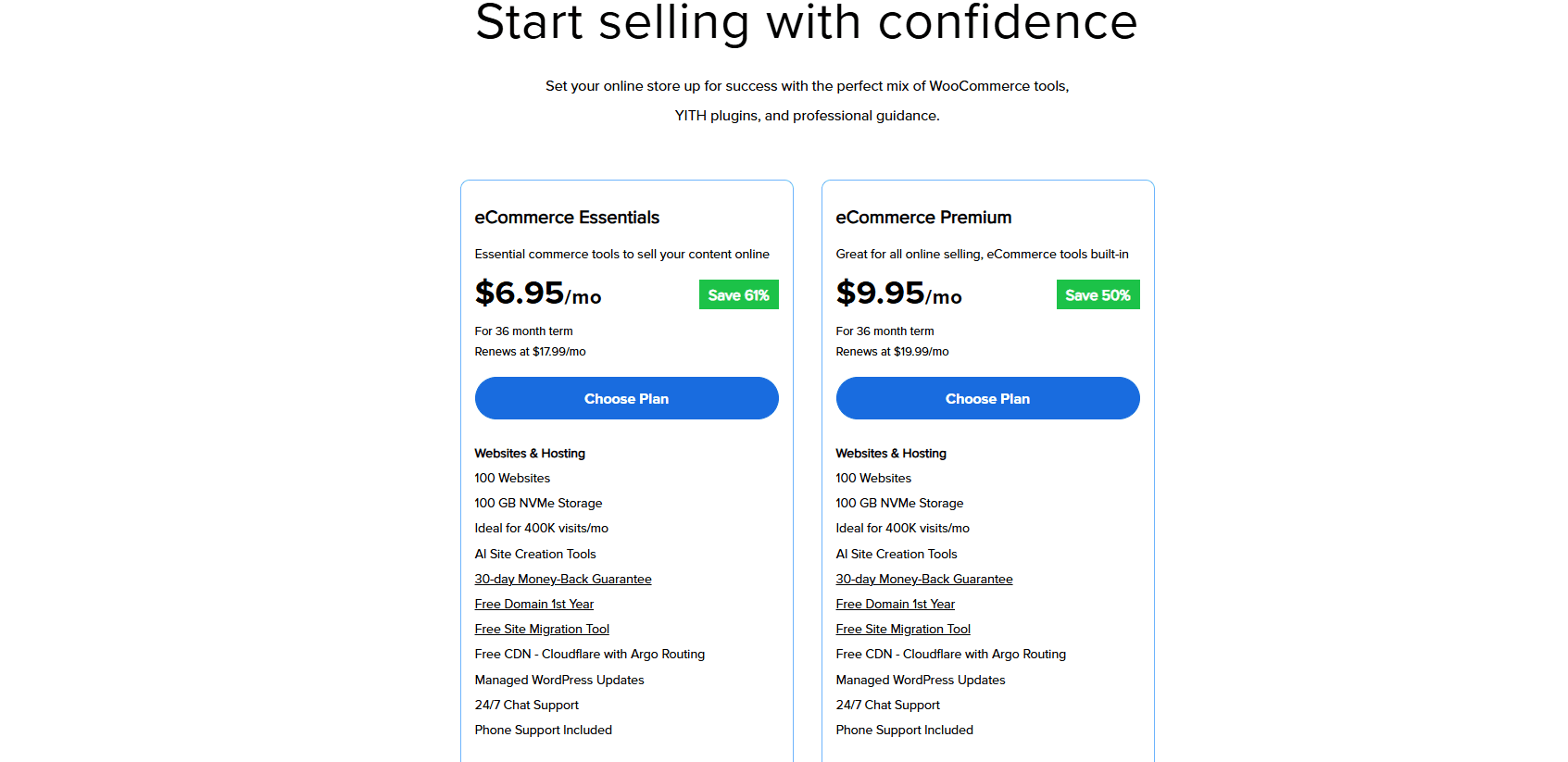Image resolution: width=1568 pixels, height=762 pixels.
Task: Click the $6.95/mo price text
Action: [538, 294]
